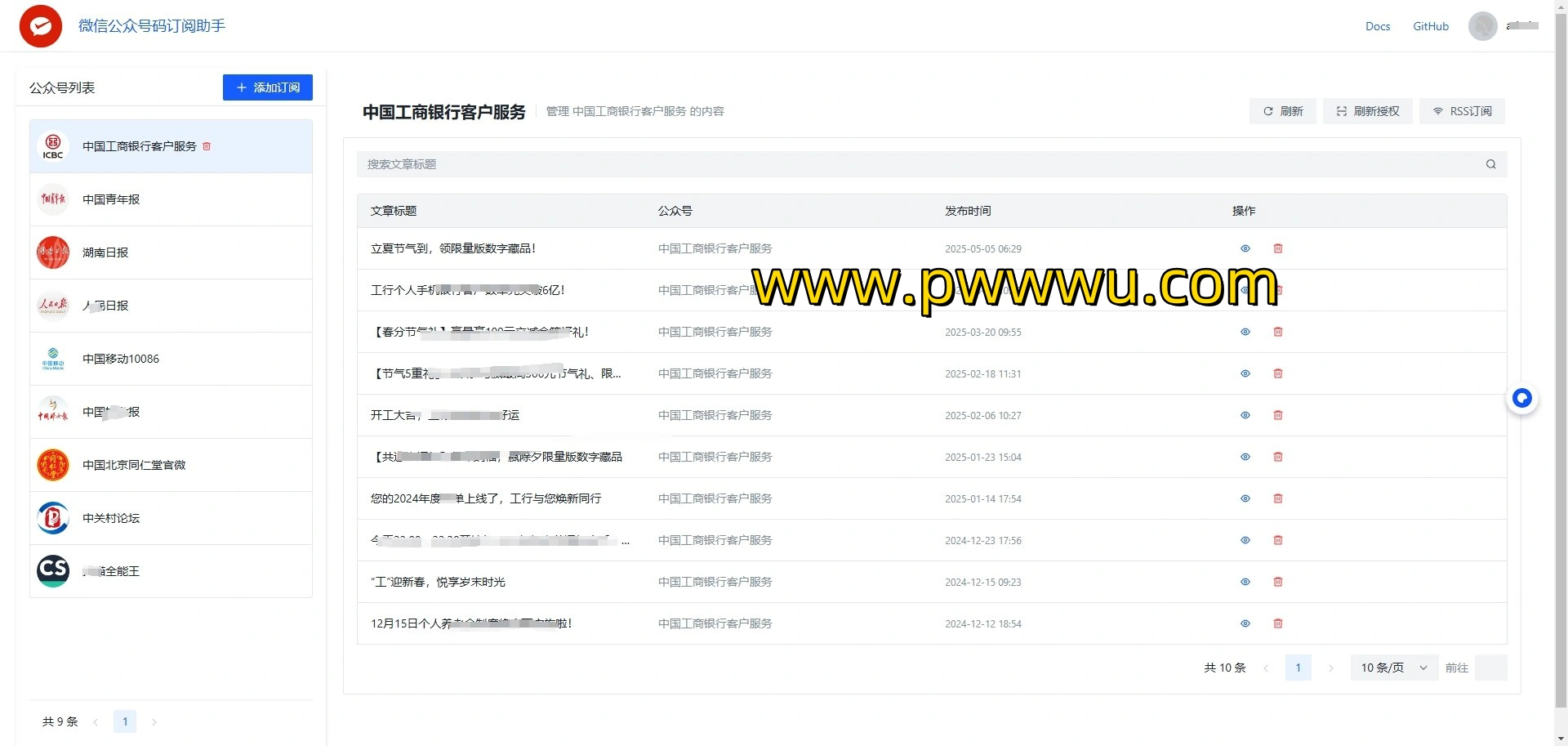Click the 发布时间 column header
The width and height of the screenshot is (1568, 746).
(x=968, y=211)
